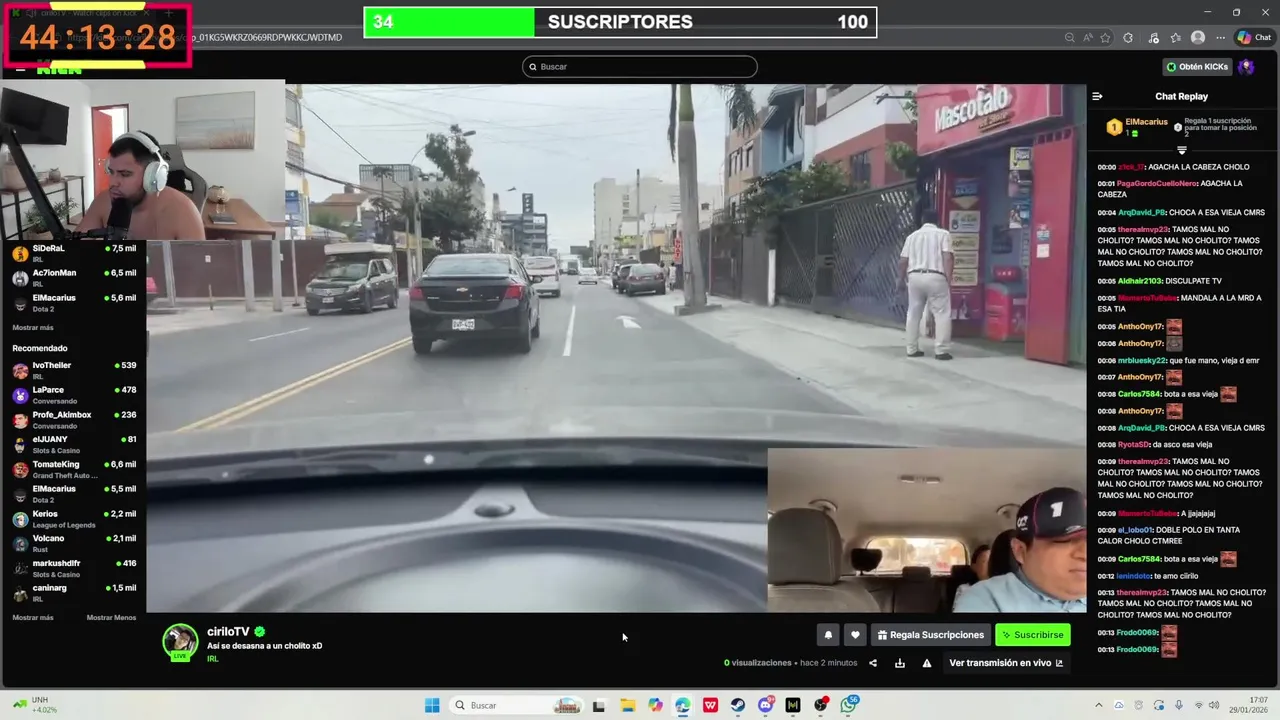Open Volcano recommended channel
This screenshot has height=720, width=1280.
[74, 543]
